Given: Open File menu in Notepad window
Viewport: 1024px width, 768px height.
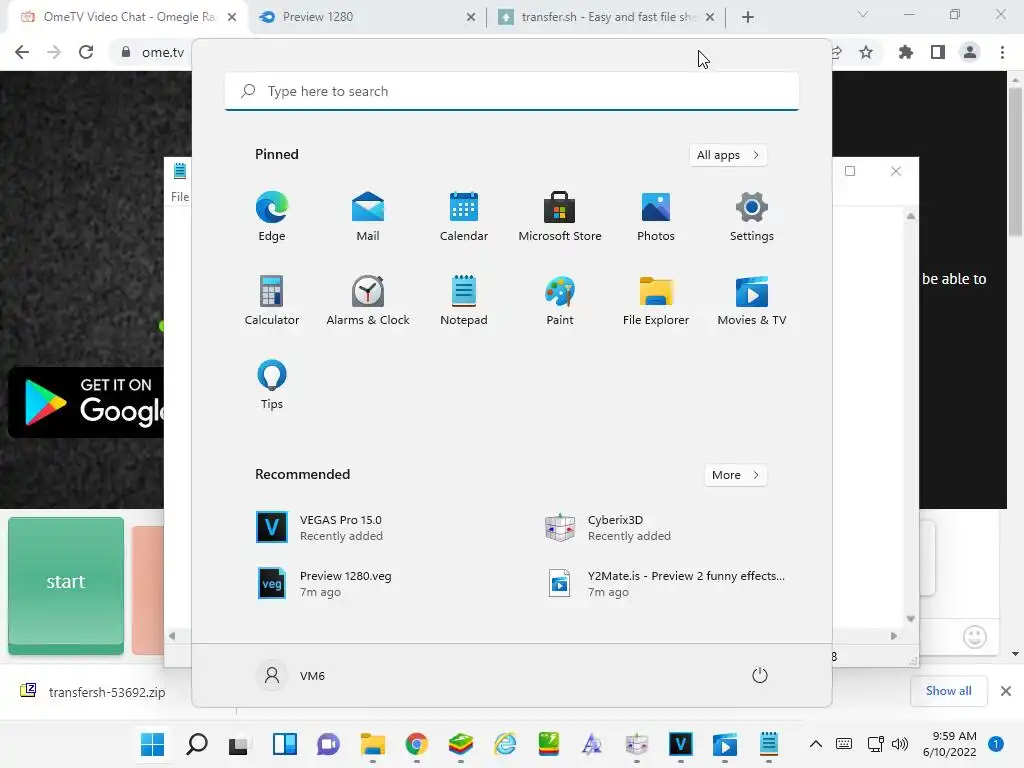Looking at the screenshot, I should coord(180,197).
